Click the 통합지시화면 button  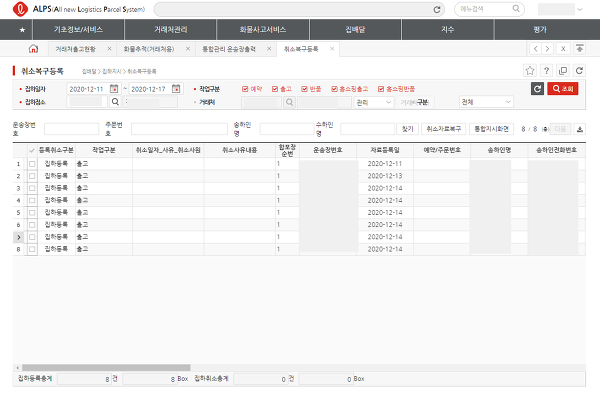coord(491,129)
